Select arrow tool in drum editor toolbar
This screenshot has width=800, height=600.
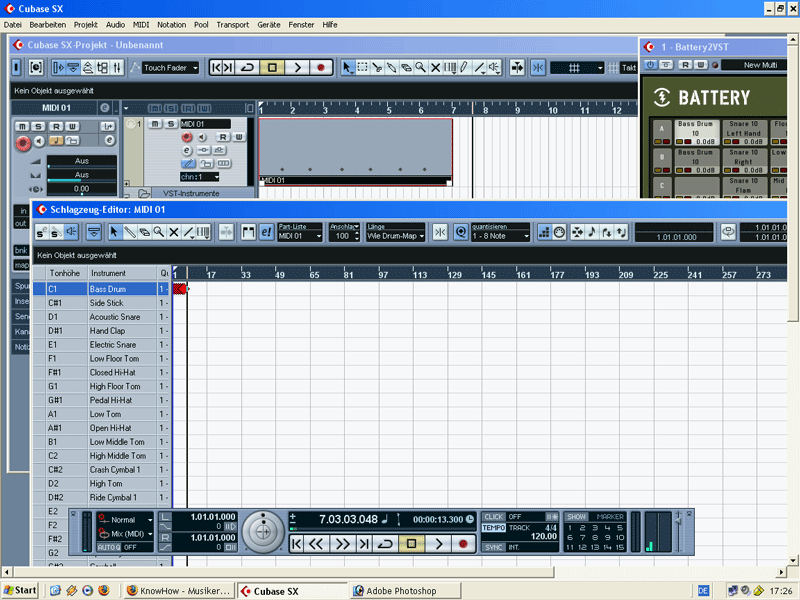(x=114, y=233)
